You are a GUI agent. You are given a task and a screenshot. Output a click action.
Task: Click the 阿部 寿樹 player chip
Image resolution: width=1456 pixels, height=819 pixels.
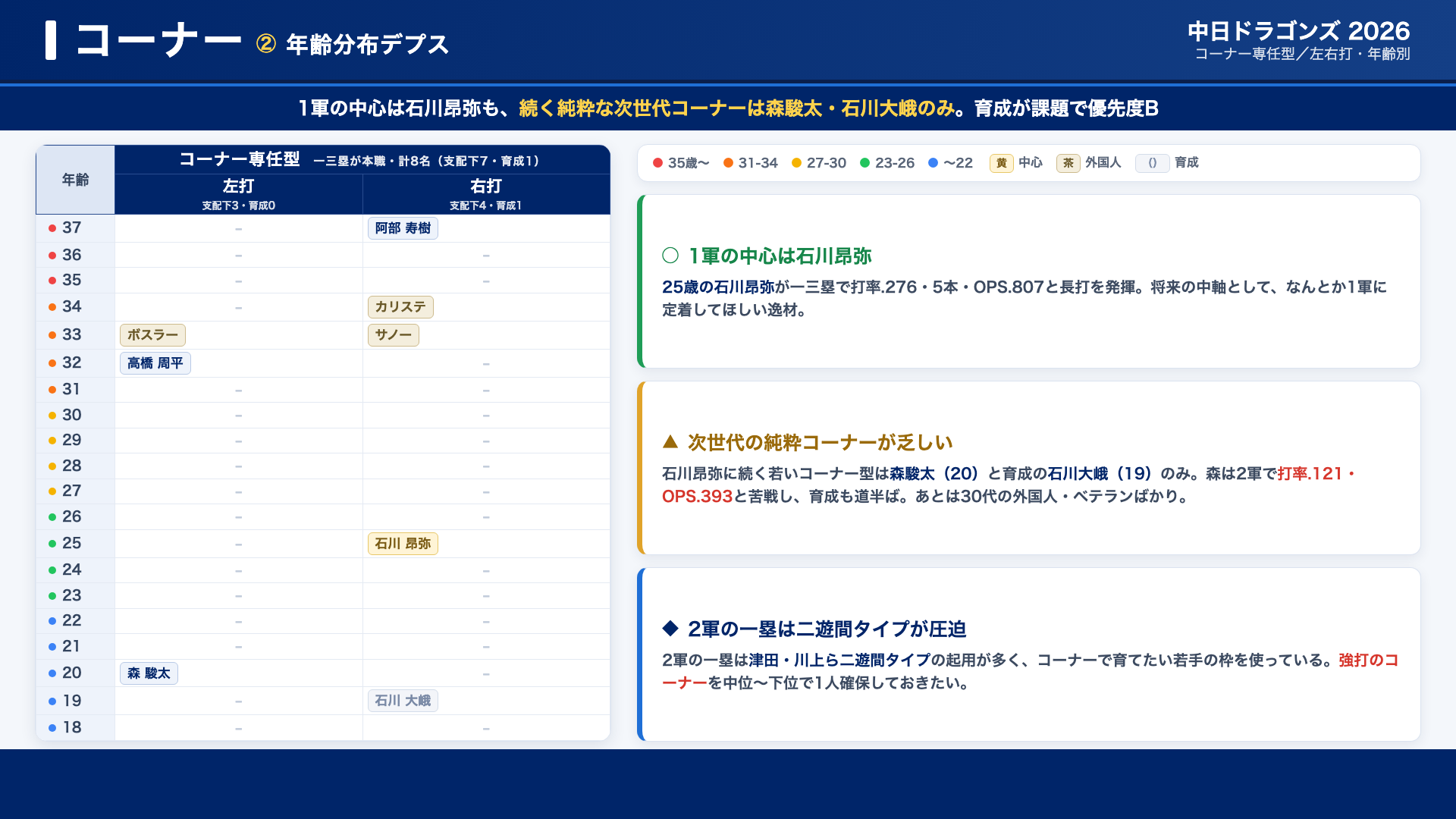click(x=403, y=228)
